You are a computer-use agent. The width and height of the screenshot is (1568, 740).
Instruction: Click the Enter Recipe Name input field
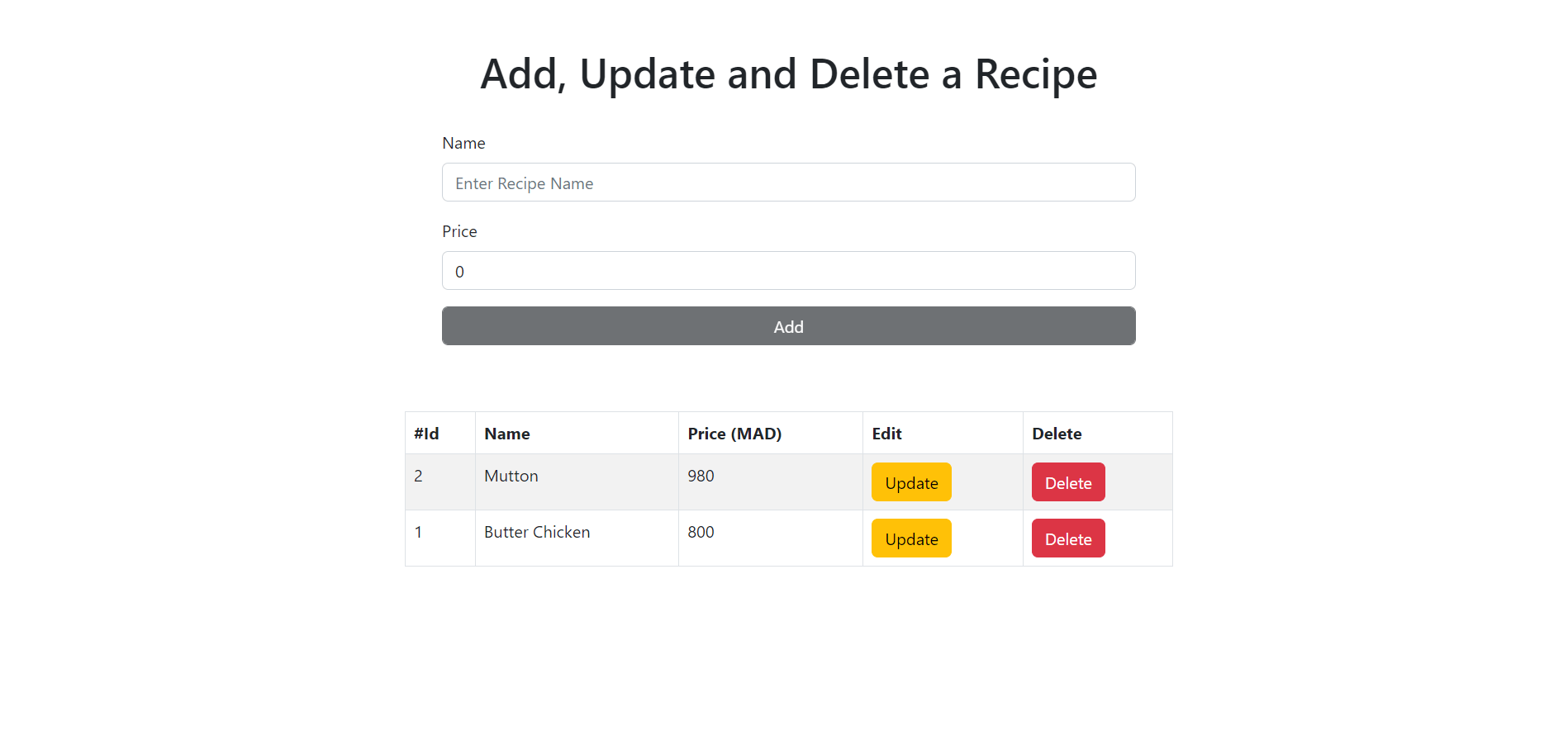[x=788, y=183]
